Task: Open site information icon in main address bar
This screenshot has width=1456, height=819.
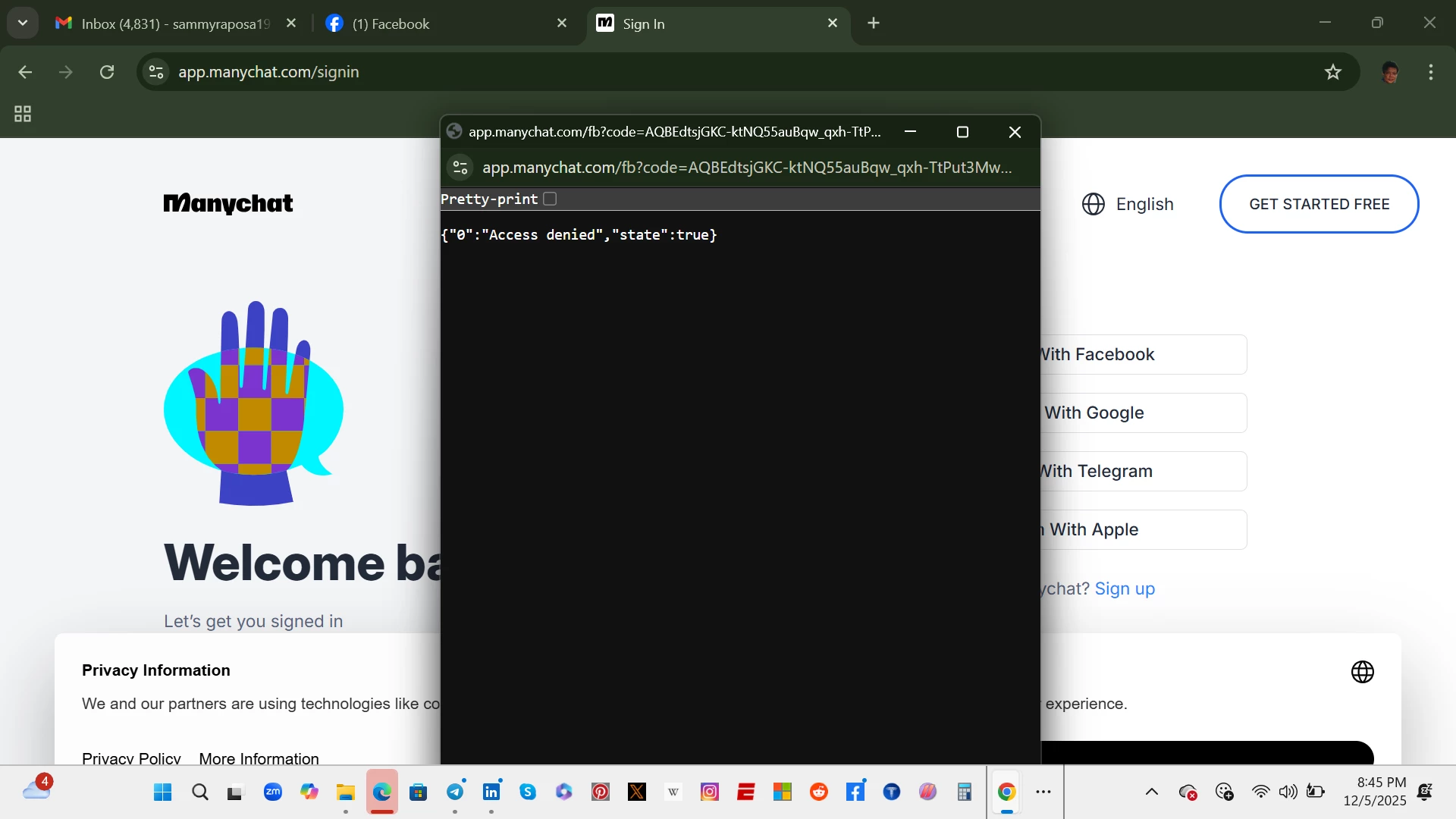Action: tap(156, 72)
